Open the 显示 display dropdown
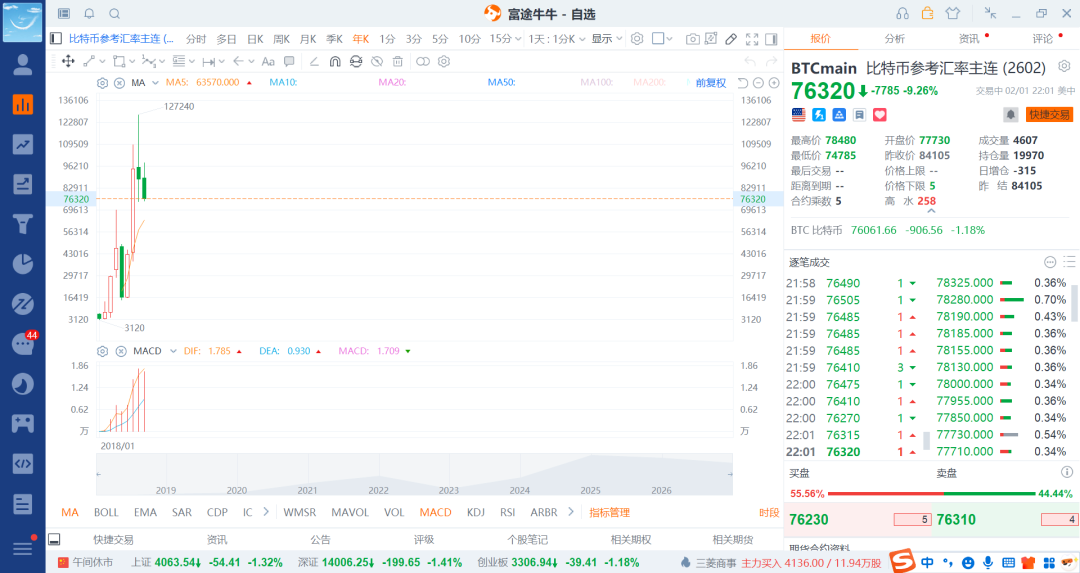Image resolution: width=1080 pixels, height=573 pixels. click(x=607, y=39)
